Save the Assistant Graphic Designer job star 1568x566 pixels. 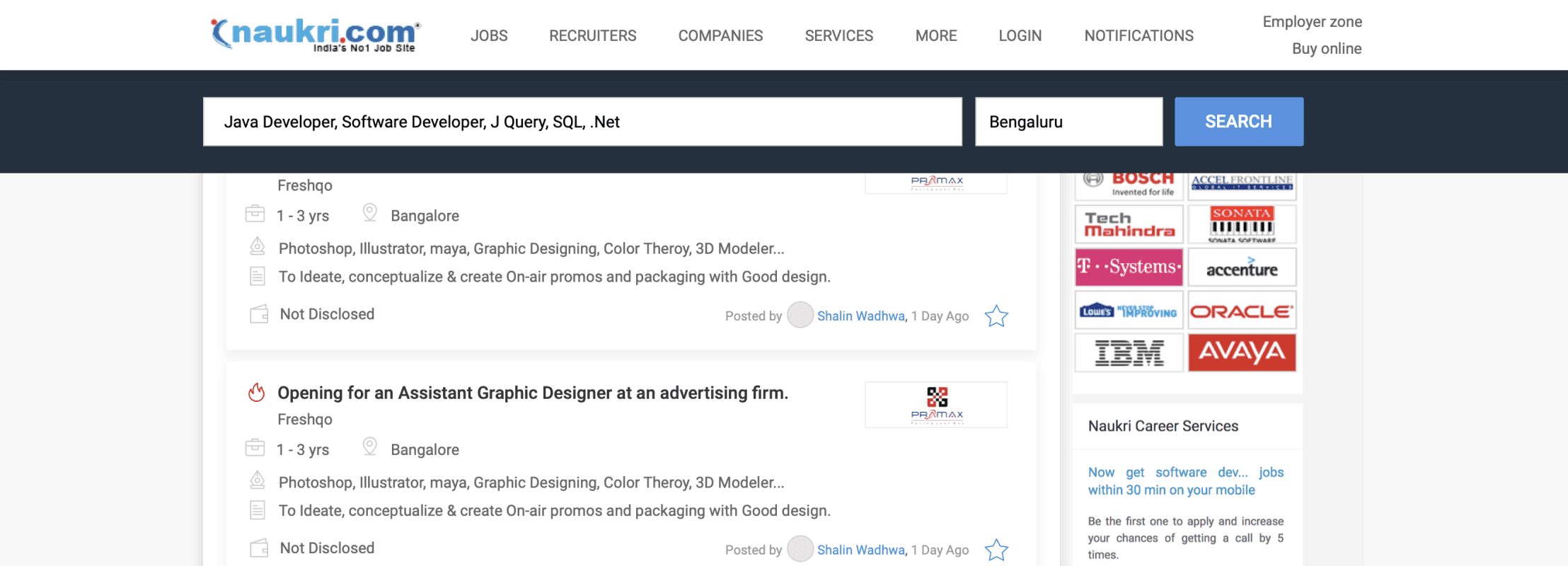click(996, 550)
